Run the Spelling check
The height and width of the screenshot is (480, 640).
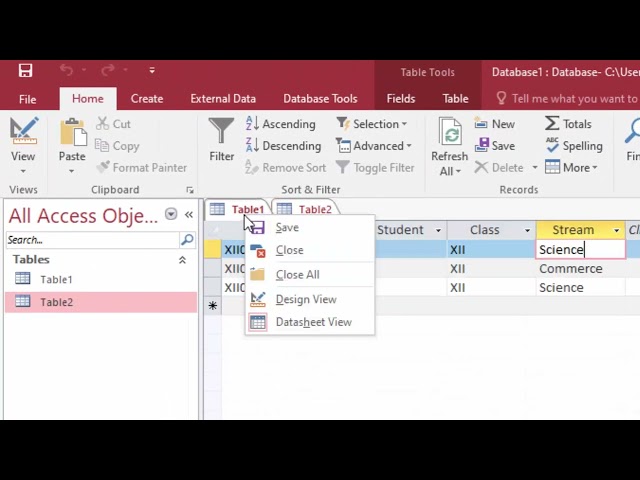(574, 146)
